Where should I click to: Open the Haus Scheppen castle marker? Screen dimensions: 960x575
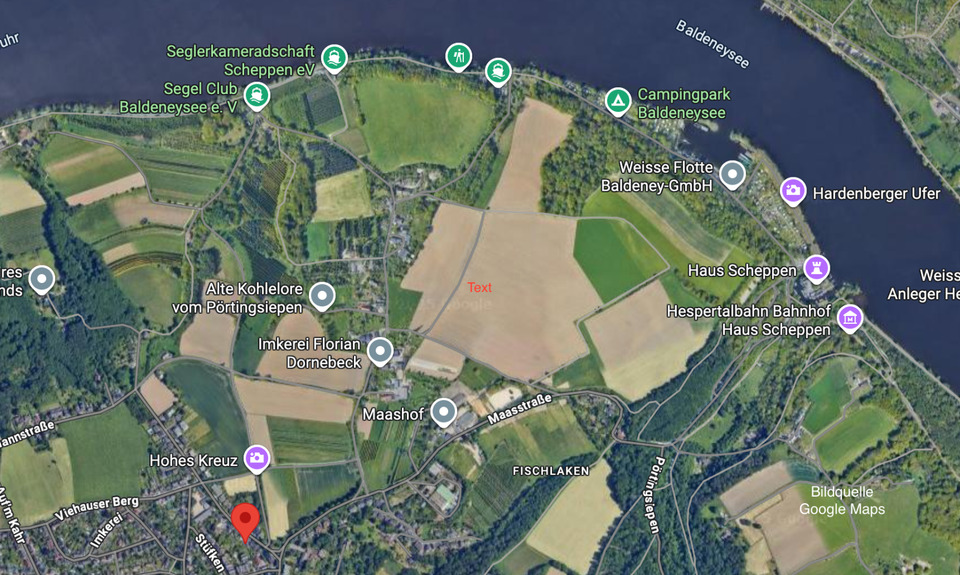tap(816, 268)
